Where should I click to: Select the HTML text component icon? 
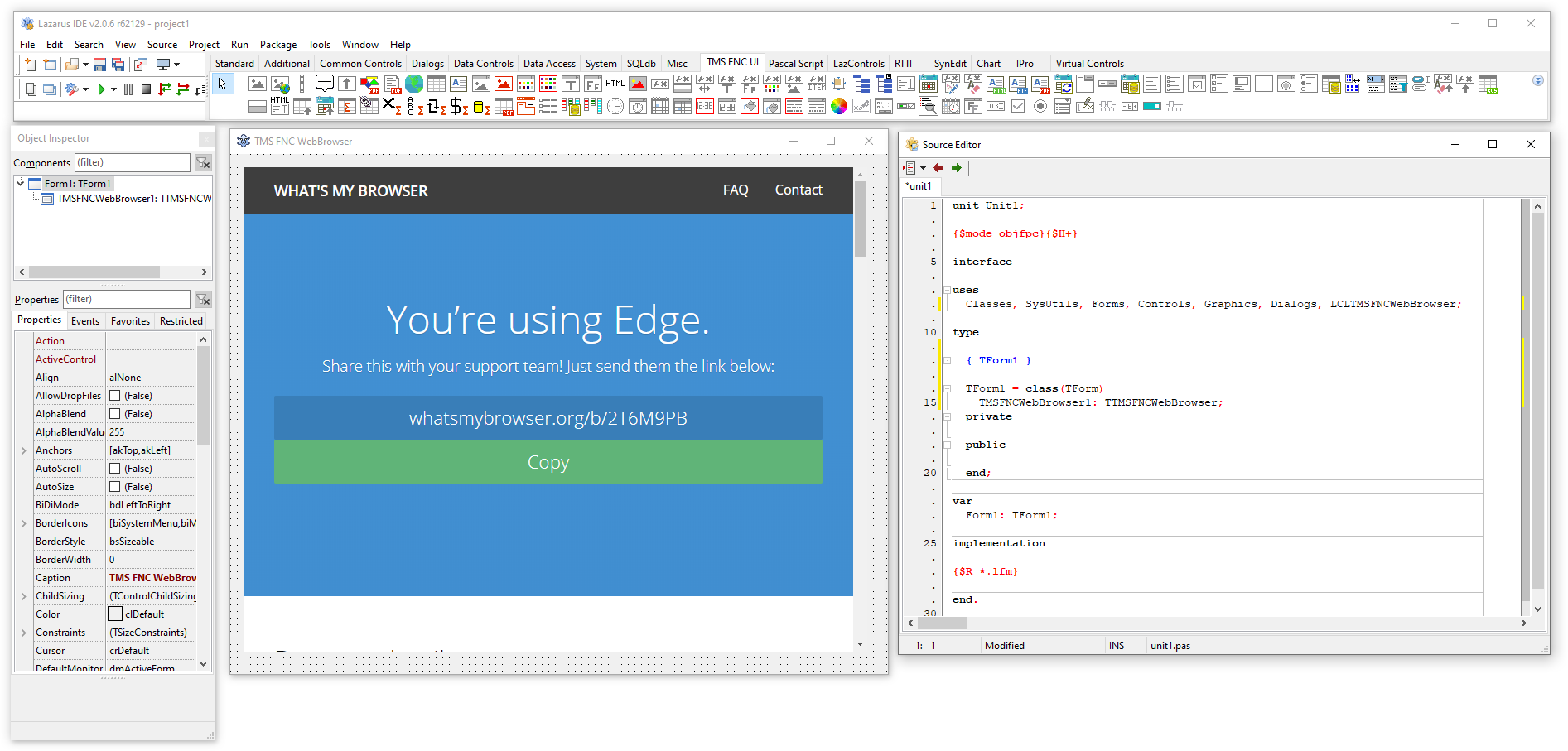click(615, 83)
